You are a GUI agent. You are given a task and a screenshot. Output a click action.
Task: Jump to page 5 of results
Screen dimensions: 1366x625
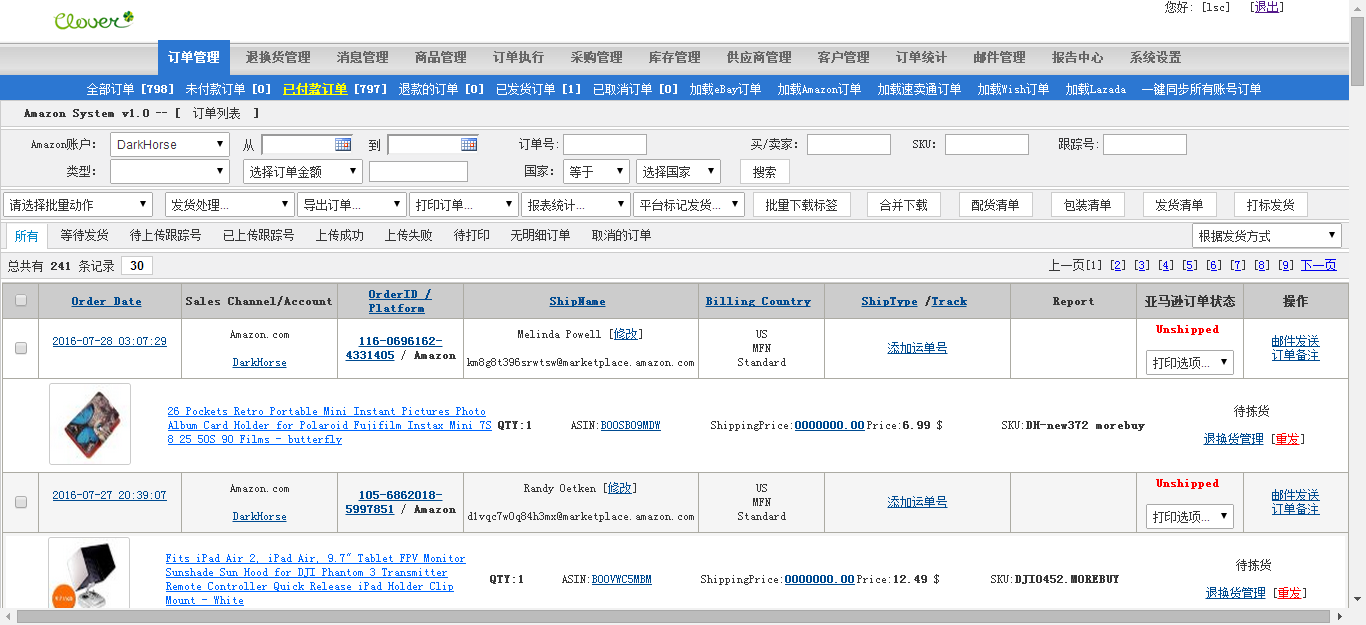pos(1190,265)
